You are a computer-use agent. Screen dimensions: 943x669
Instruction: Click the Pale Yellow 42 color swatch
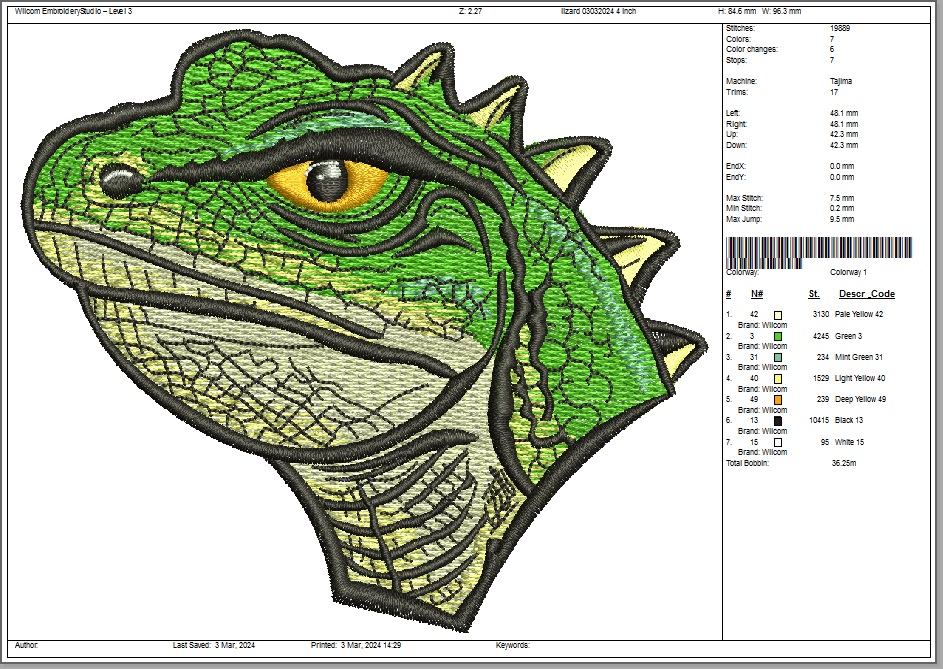point(778,315)
